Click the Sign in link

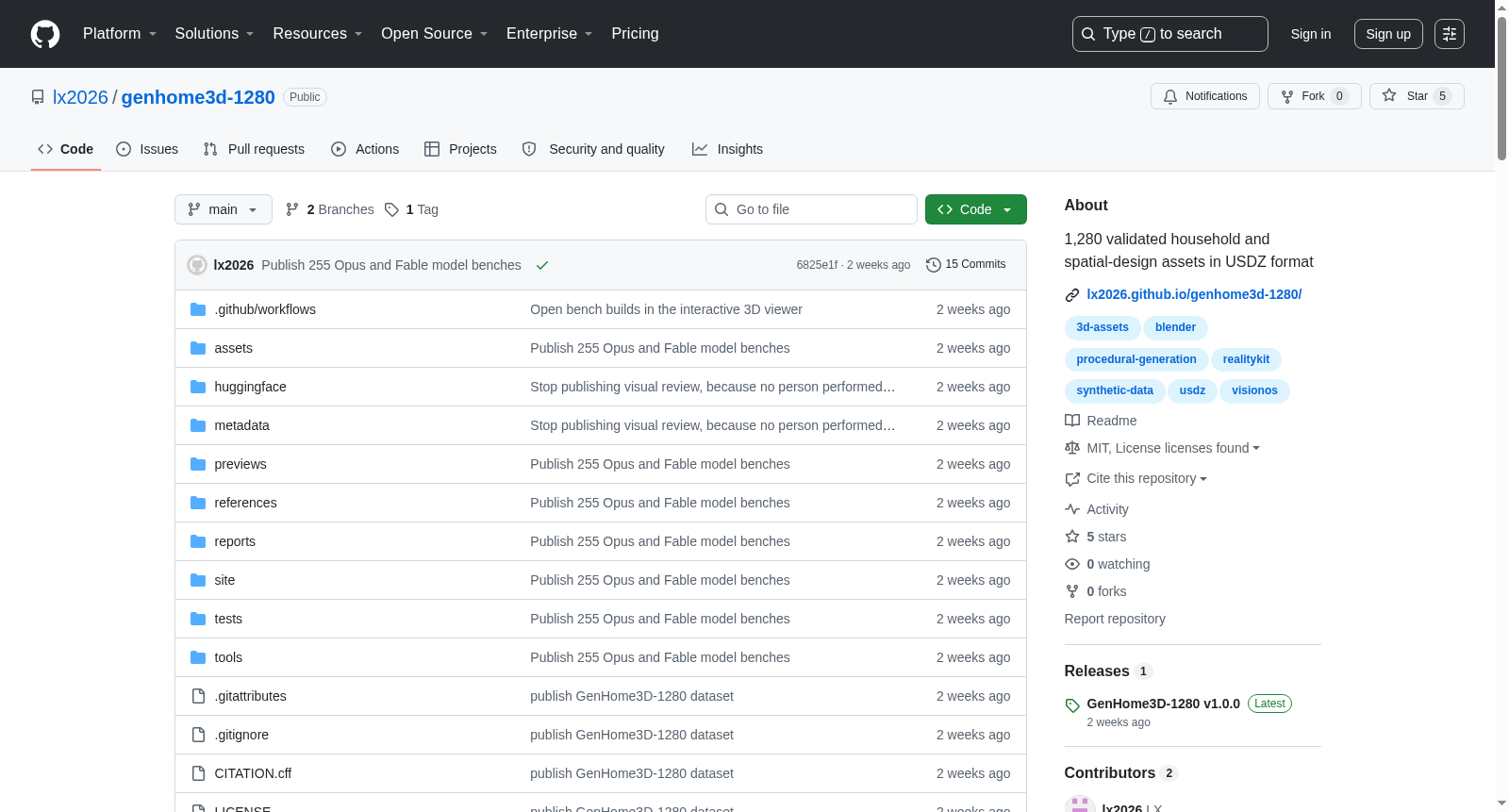click(x=1311, y=34)
